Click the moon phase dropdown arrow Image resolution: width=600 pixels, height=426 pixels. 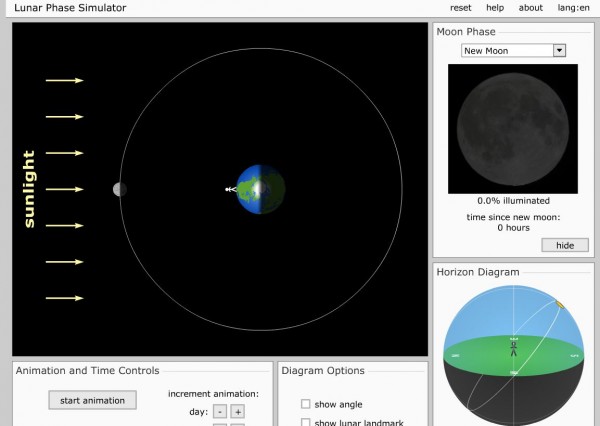(559, 50)
